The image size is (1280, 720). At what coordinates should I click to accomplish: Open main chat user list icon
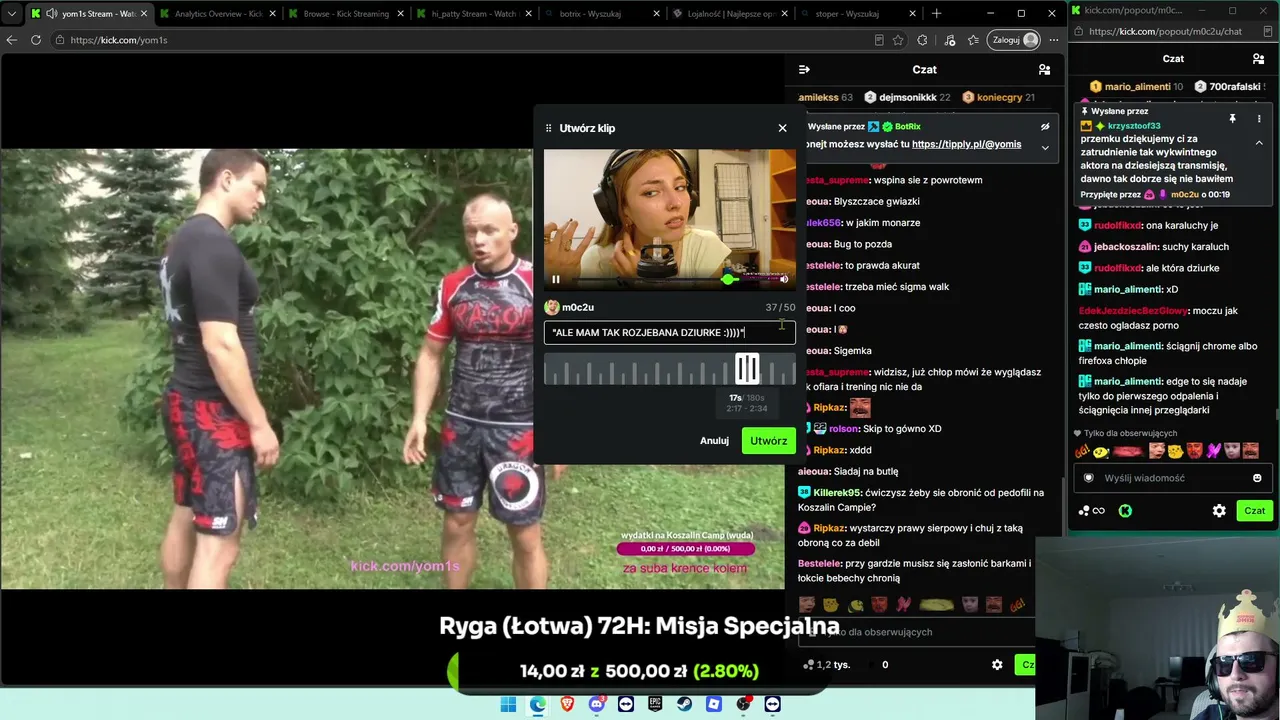coord(1044,70)
